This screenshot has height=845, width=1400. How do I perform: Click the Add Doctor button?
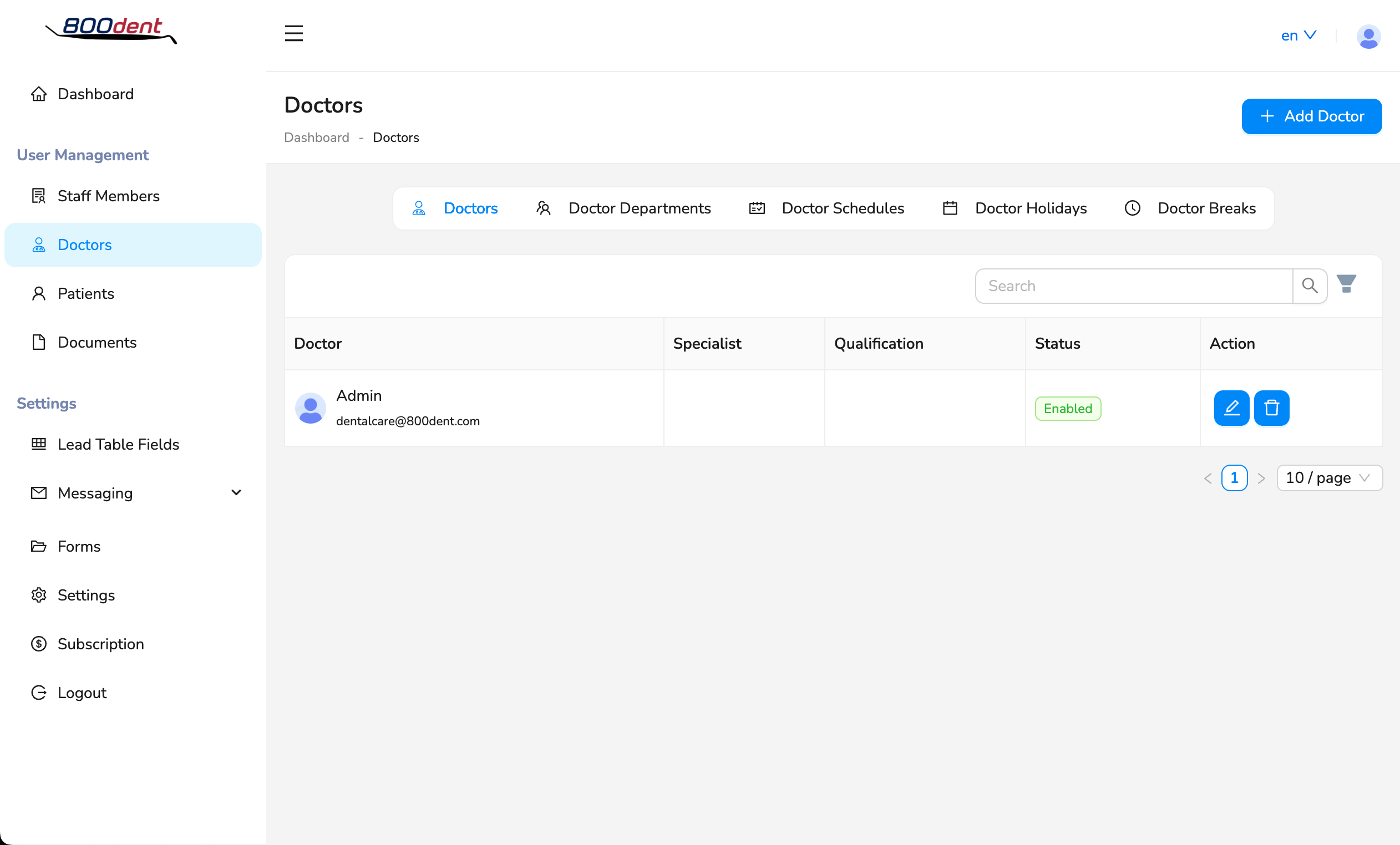point(1311,116)
